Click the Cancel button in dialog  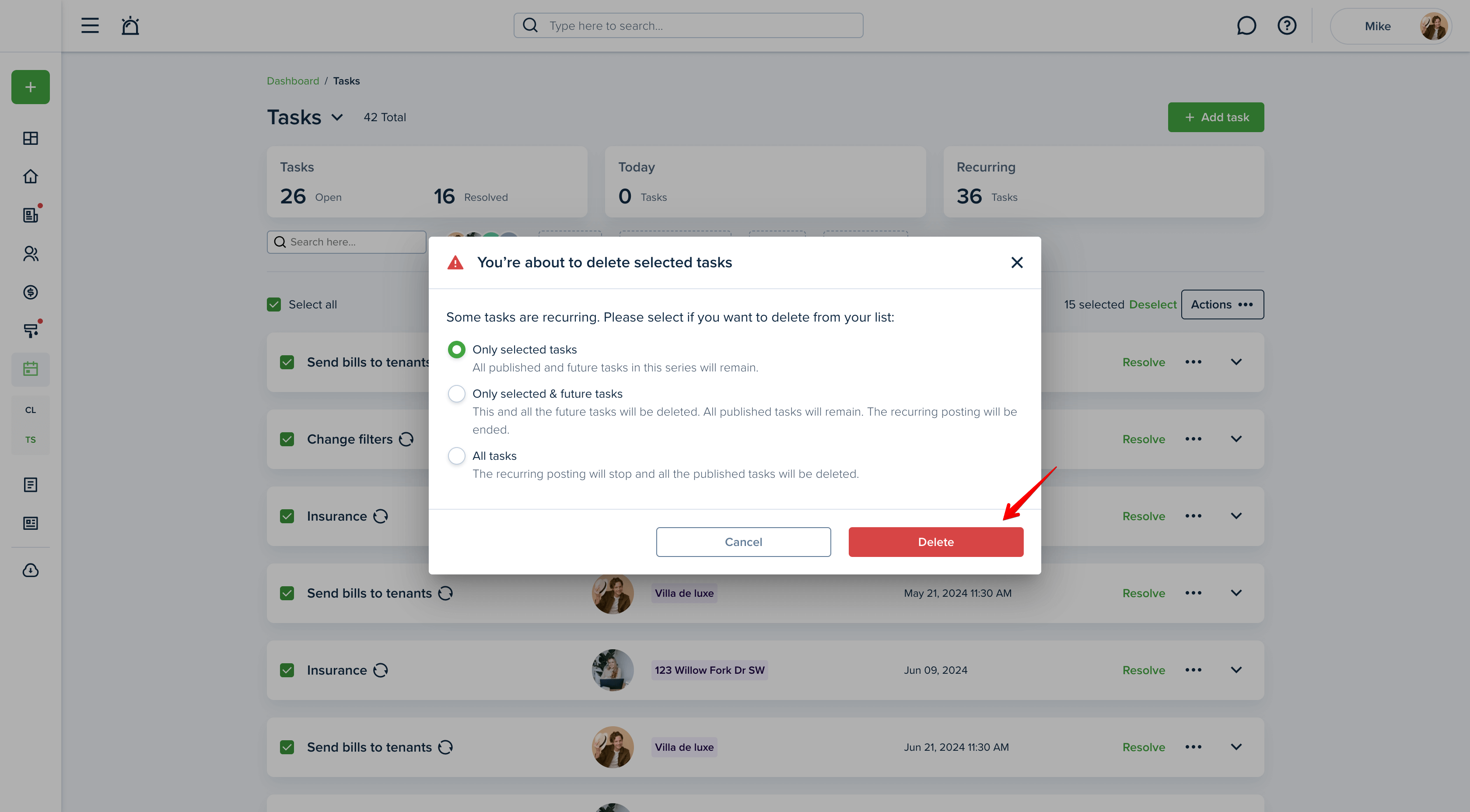[743, 542]
